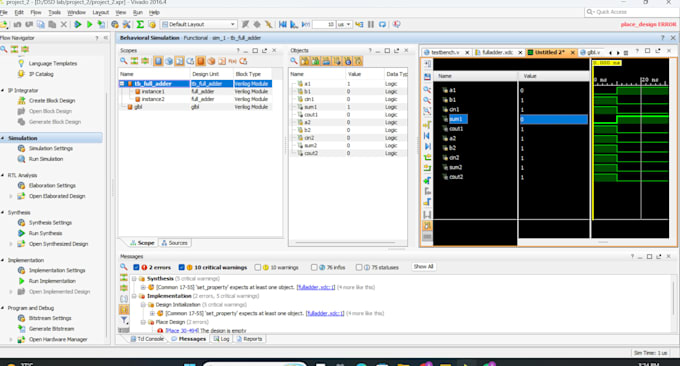Image resolution: width=680 pixels, height=366 pixels.
Task: Enable the warnings filter checkbox
Action: coord(258,268)
